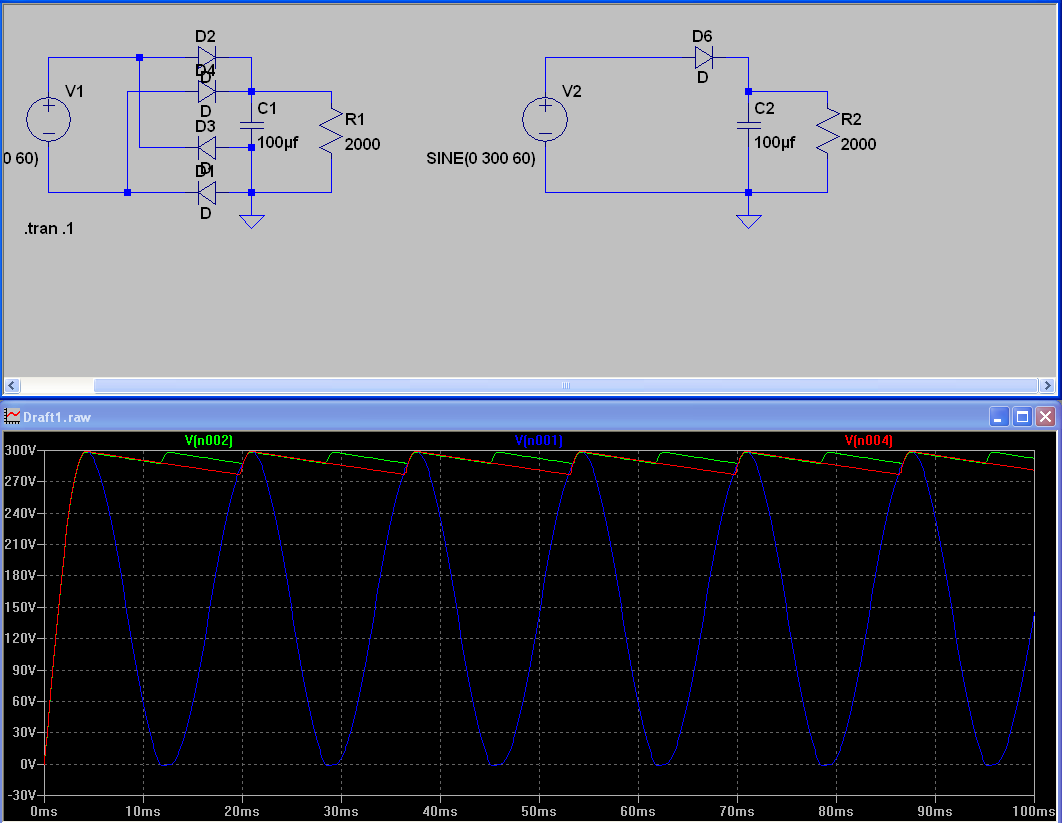The width and height of the screenshot is (1062, 823).
Task: Click the V(n001) blue trace label
Action: coord(538,440)
